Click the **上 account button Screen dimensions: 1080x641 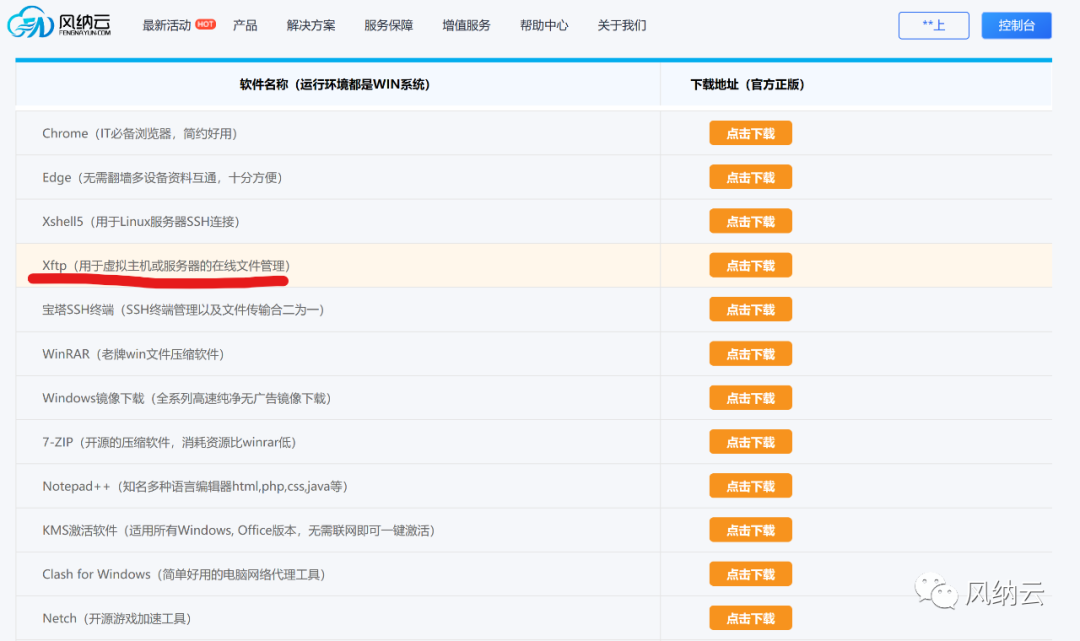click(x=933, y=25)
